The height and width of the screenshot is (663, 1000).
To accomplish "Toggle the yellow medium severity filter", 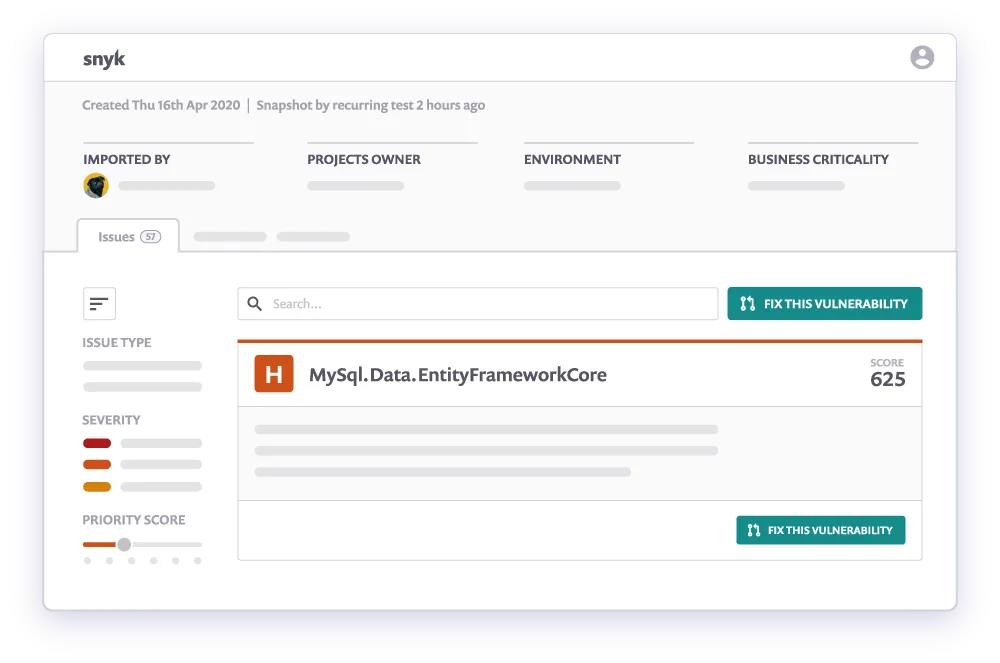I will [96, 486].
